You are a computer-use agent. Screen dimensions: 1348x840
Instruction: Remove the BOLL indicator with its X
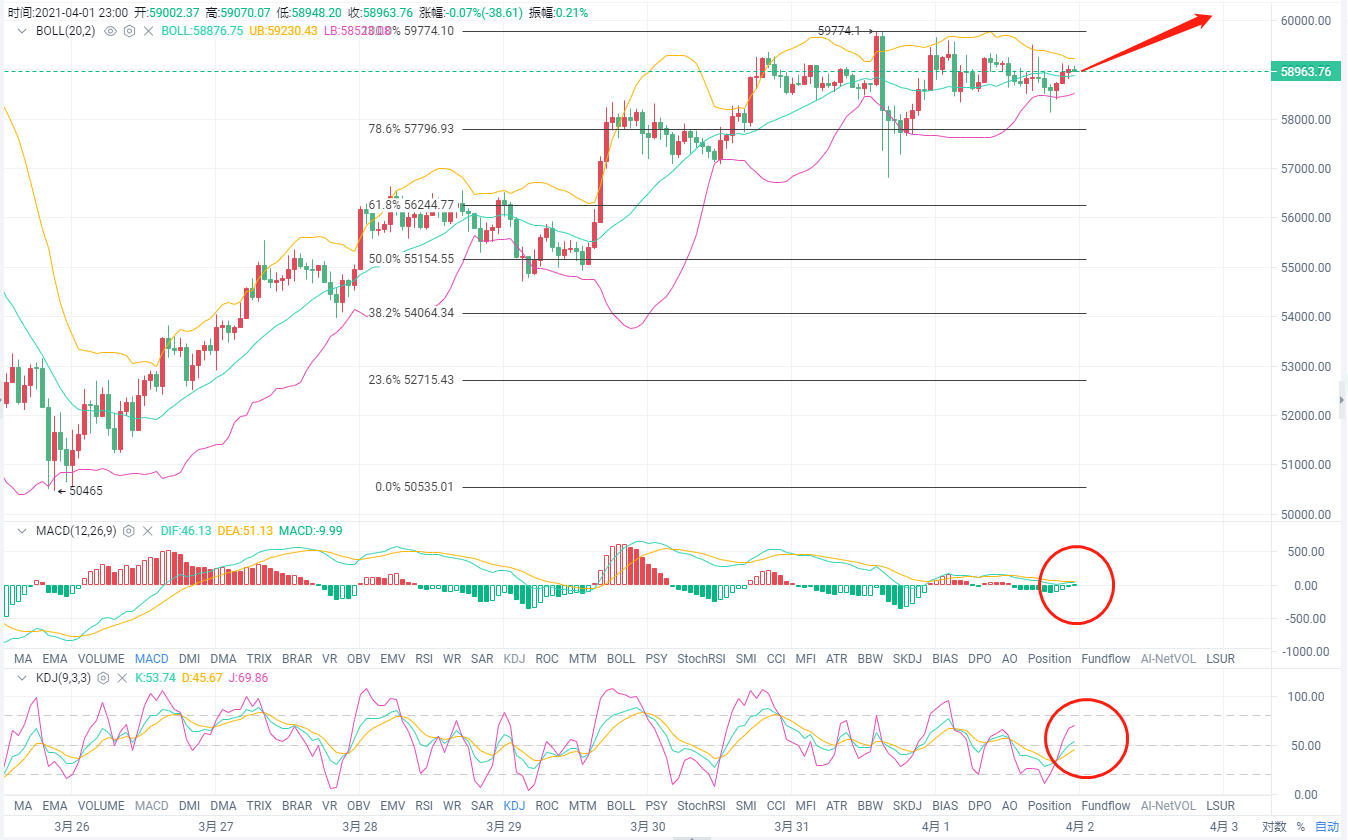[148, 31]
